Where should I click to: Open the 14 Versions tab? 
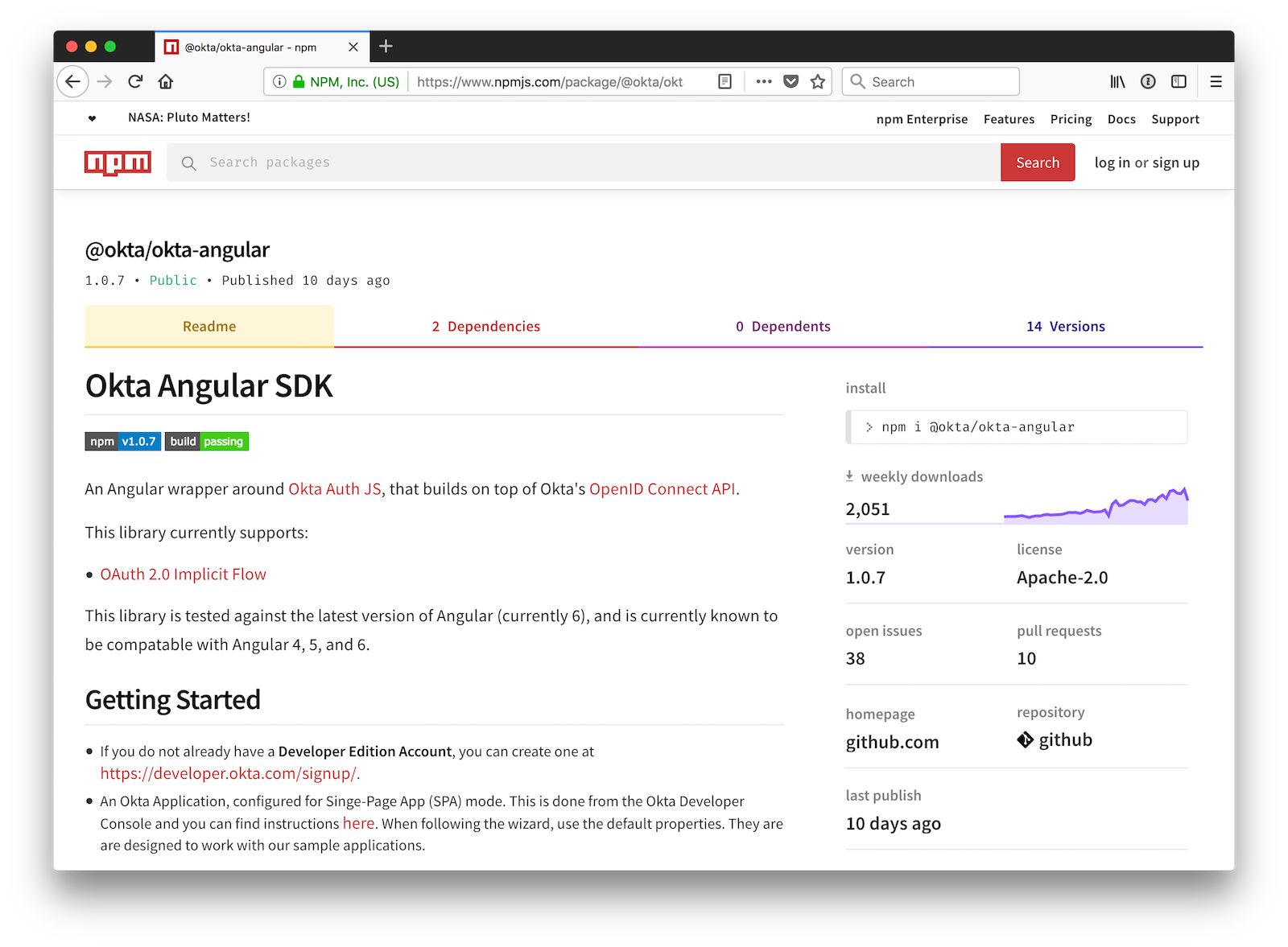click(x=1065, y=327)
